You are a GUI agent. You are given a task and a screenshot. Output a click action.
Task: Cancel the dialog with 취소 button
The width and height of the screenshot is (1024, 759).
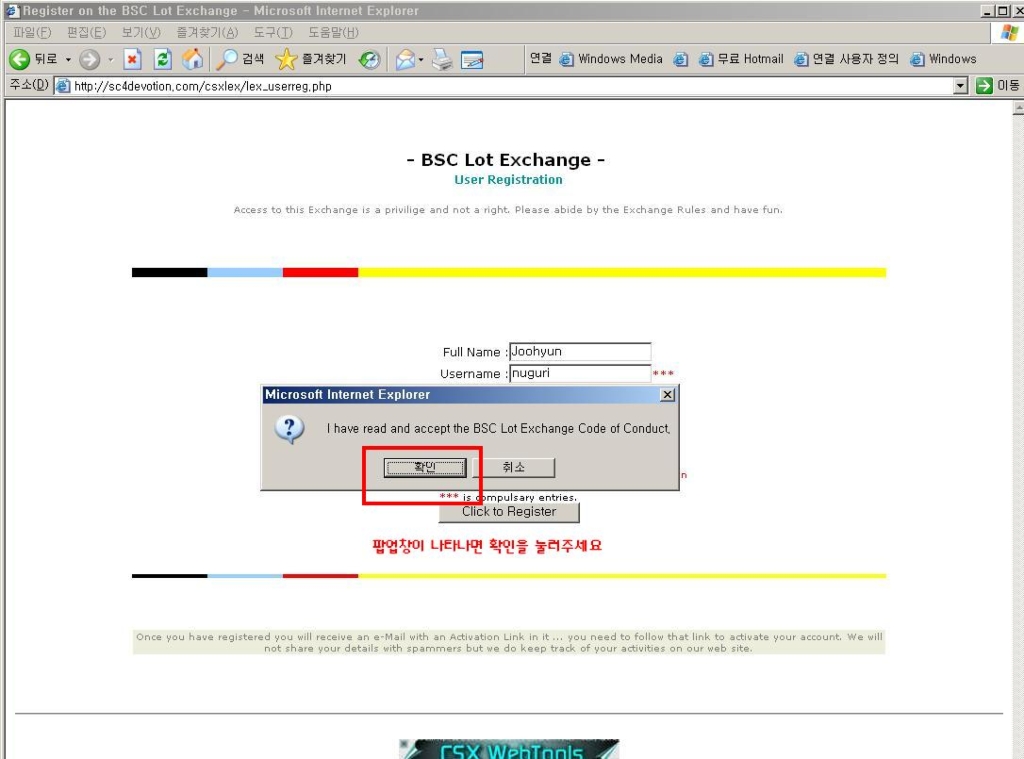514,467
